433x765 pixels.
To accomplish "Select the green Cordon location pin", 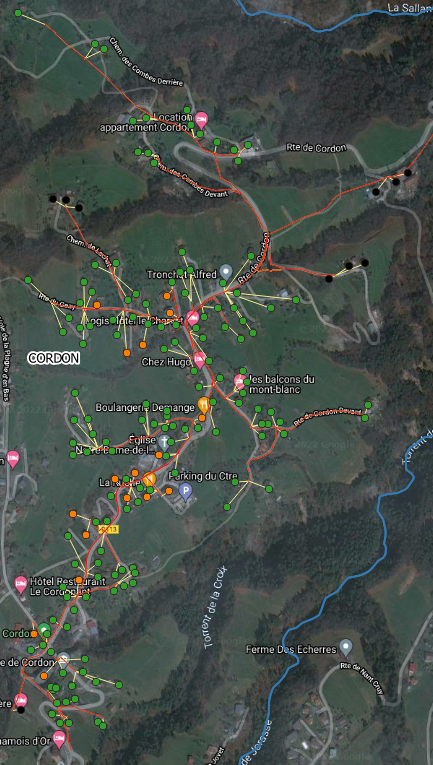I will tap(44, 629).
